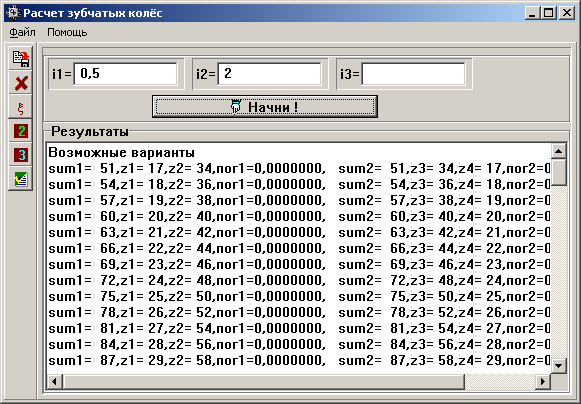Open the Файл menu

(x=22, y=33)
